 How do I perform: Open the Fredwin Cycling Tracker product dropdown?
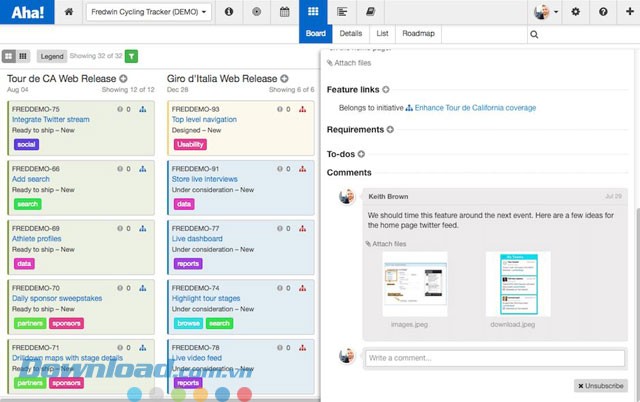149,12
